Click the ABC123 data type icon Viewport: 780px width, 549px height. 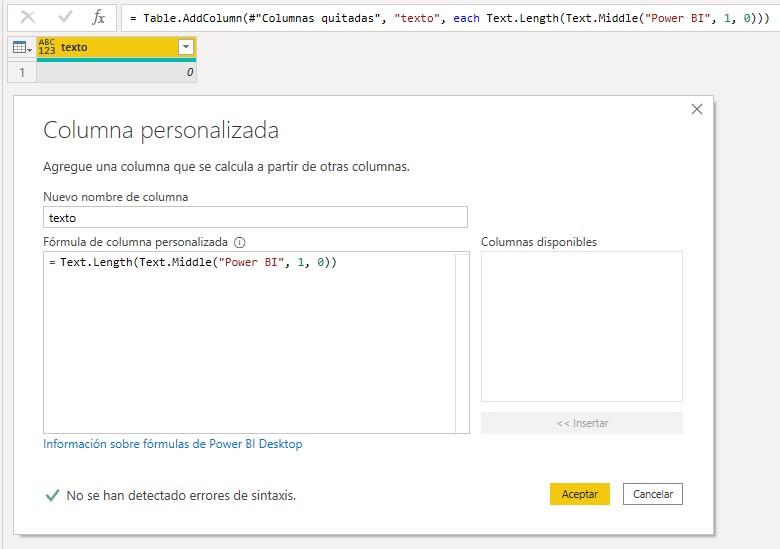47,47
